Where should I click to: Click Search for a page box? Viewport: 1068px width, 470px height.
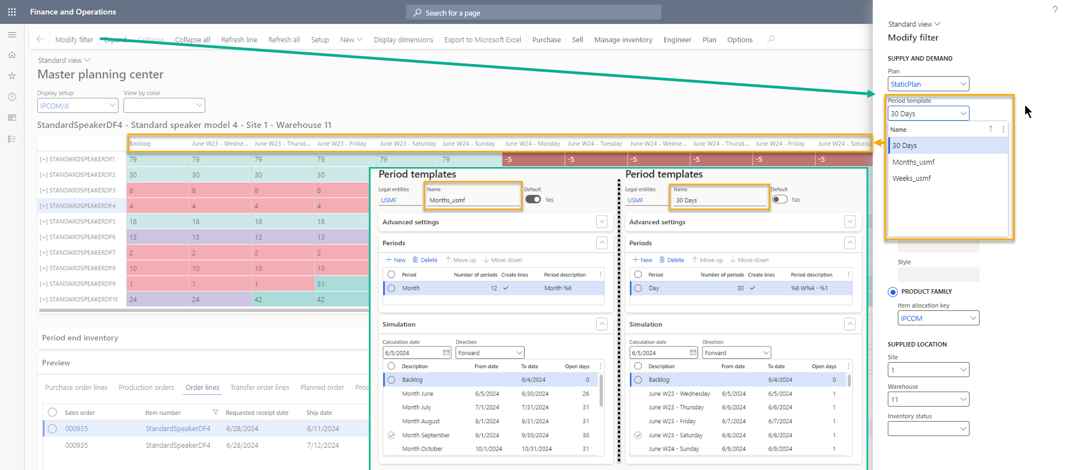click(x=533, y=12)
